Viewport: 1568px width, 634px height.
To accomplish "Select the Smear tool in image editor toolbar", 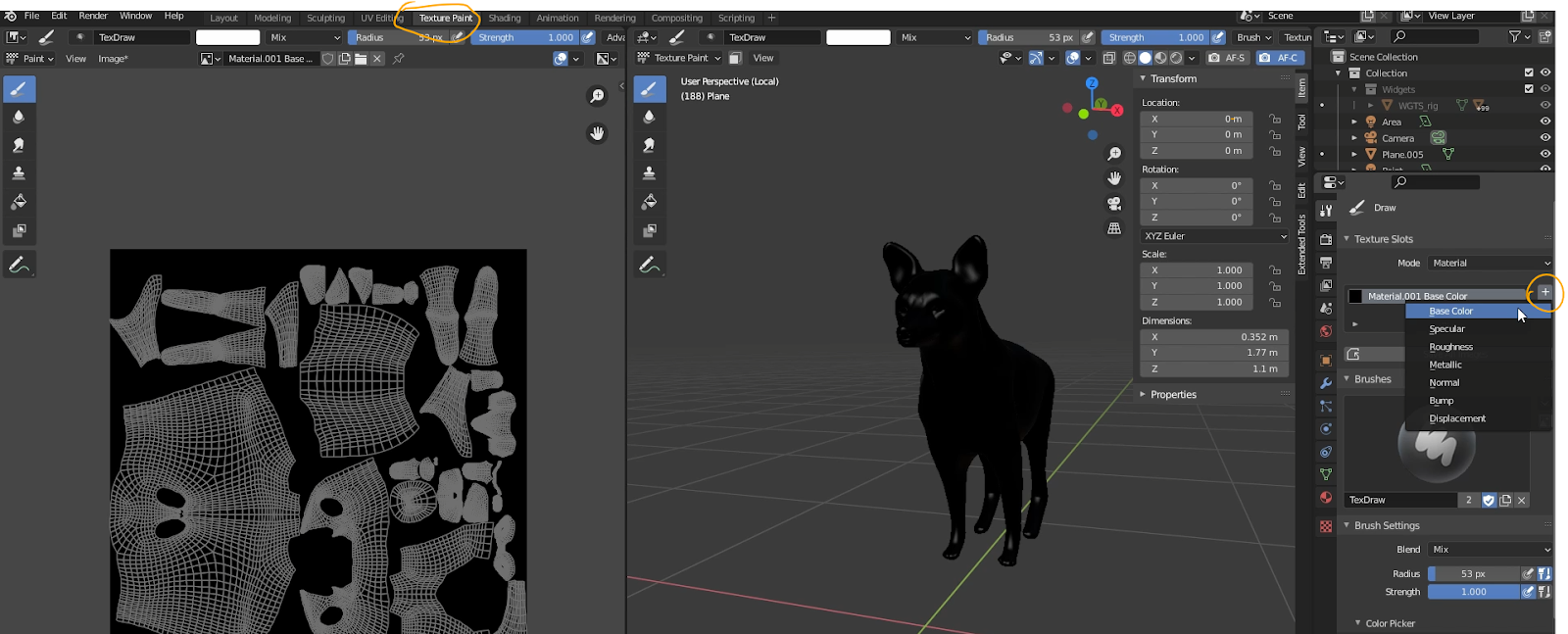I will click(19, 145).
